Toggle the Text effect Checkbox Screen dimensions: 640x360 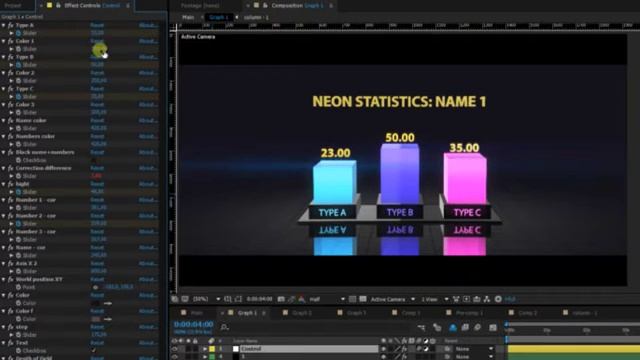pos(94,351)
